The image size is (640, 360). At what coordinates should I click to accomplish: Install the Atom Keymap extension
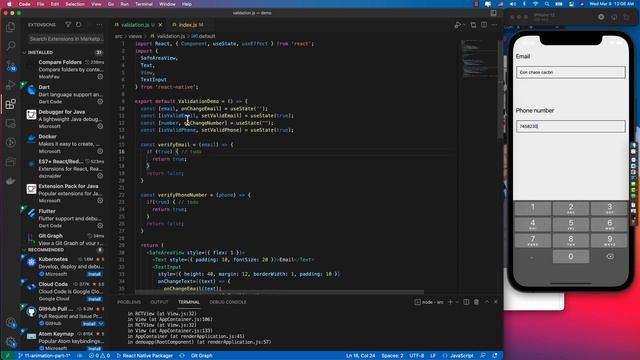(x=94, y=349)
